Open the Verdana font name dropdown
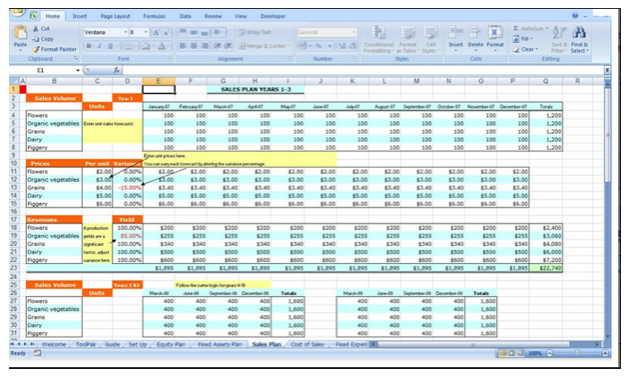This screenshot has height=376, width=629. click(x=125, y=32)
